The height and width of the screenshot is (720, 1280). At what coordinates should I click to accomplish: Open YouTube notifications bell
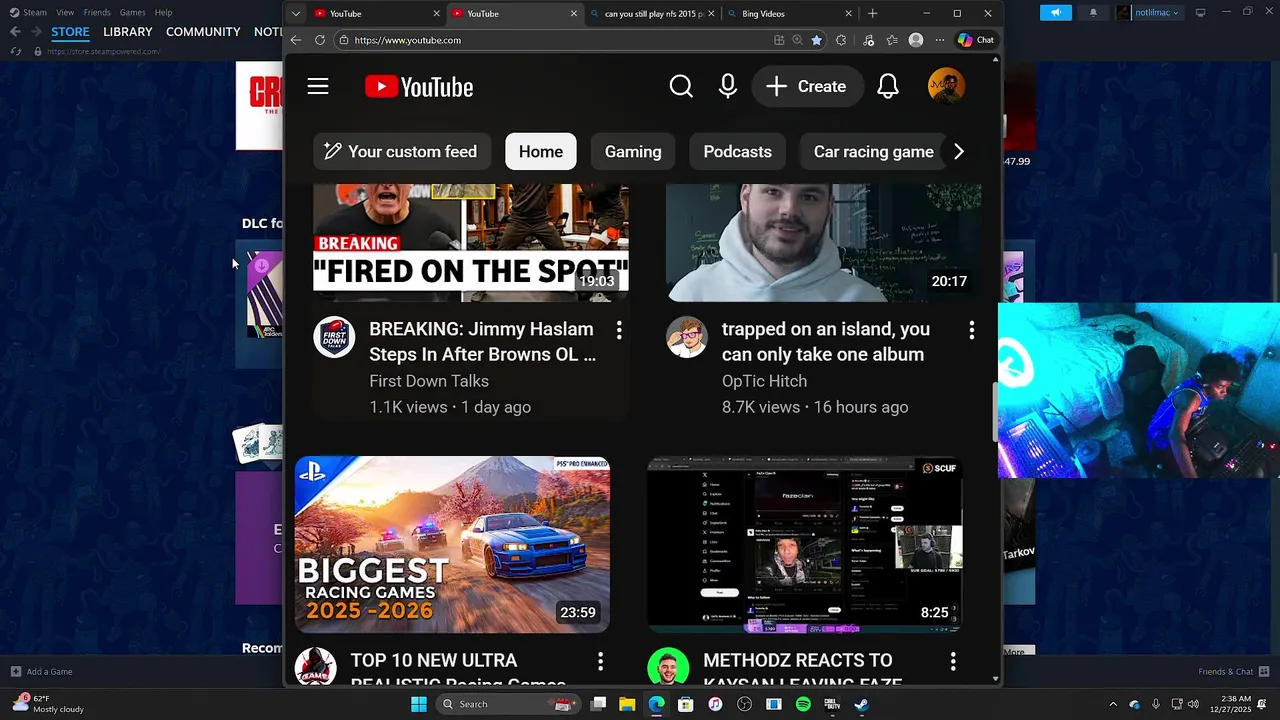pyautogui.click(x=888, y=87)
